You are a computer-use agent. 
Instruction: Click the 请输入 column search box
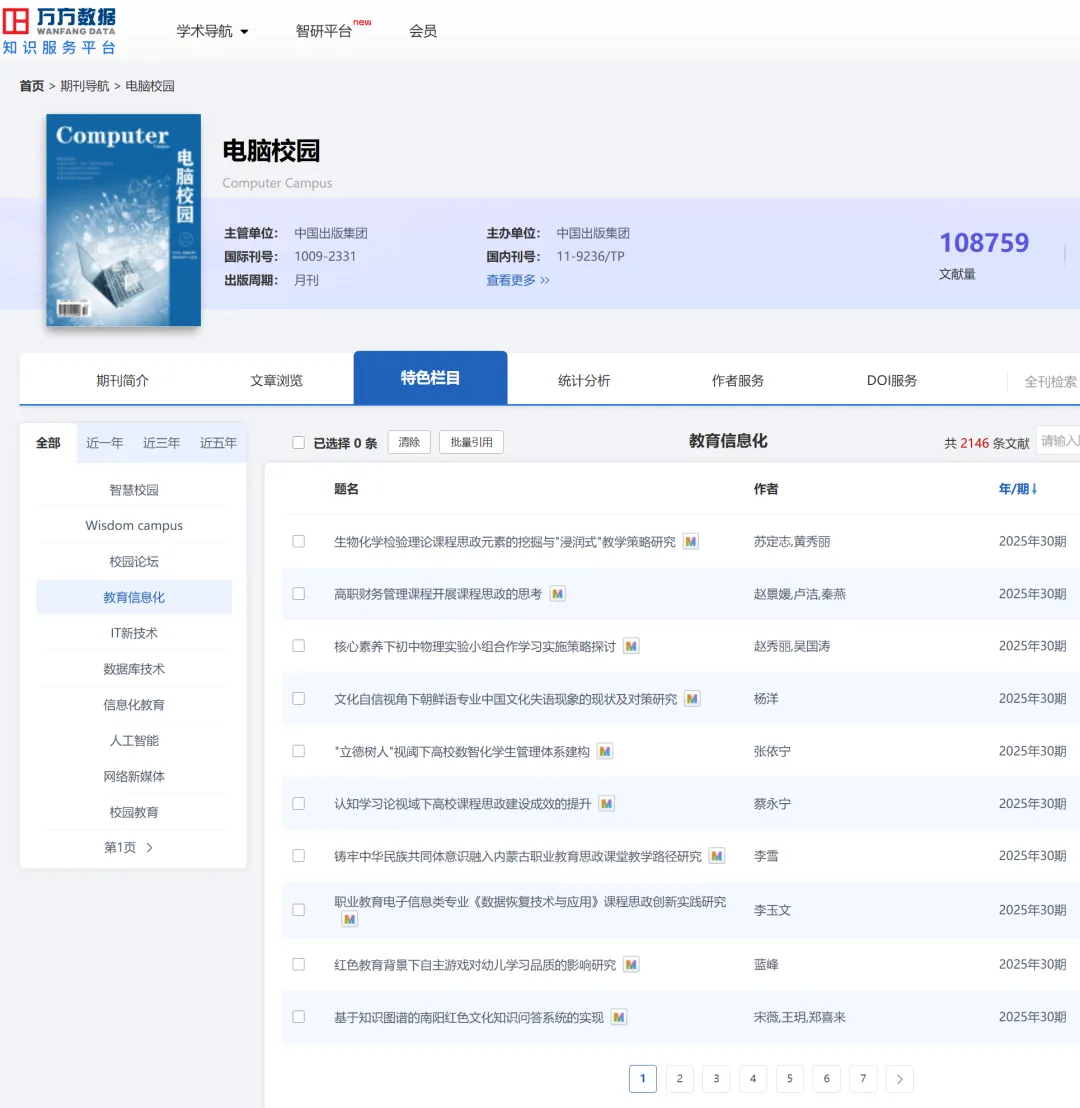(1058, 441)
